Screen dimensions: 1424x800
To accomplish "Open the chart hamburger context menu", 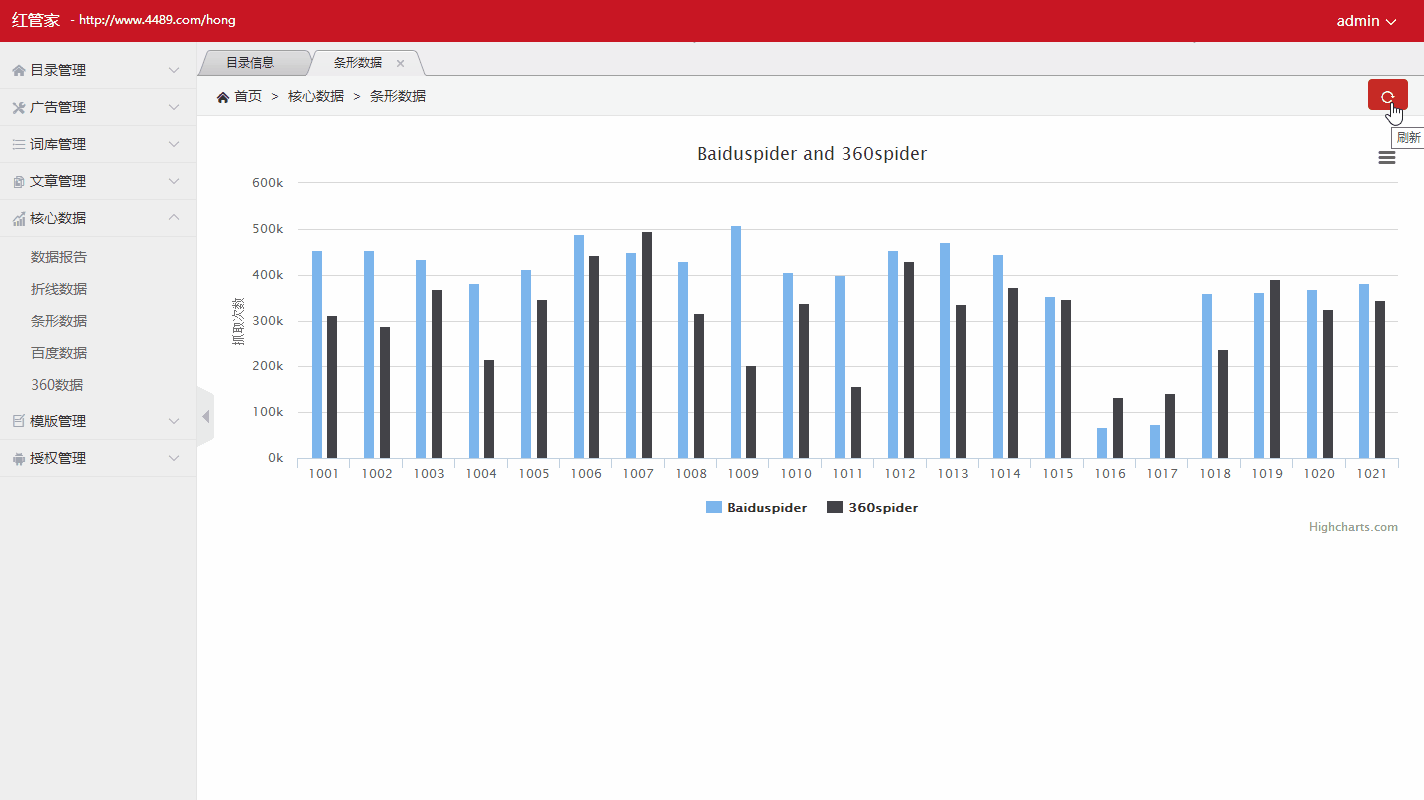I will [1386, 157].
